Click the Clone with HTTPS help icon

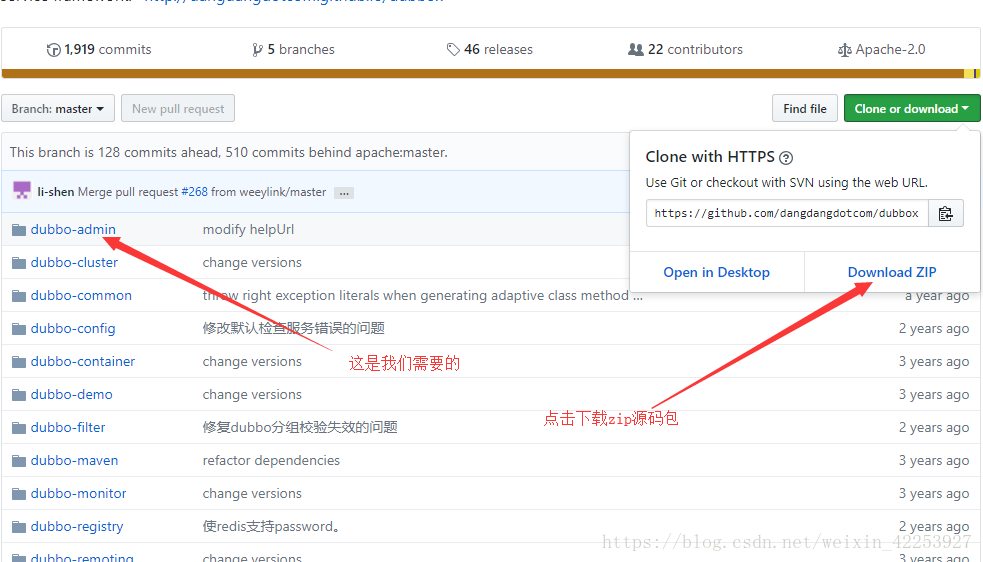(x=786, y=157)
